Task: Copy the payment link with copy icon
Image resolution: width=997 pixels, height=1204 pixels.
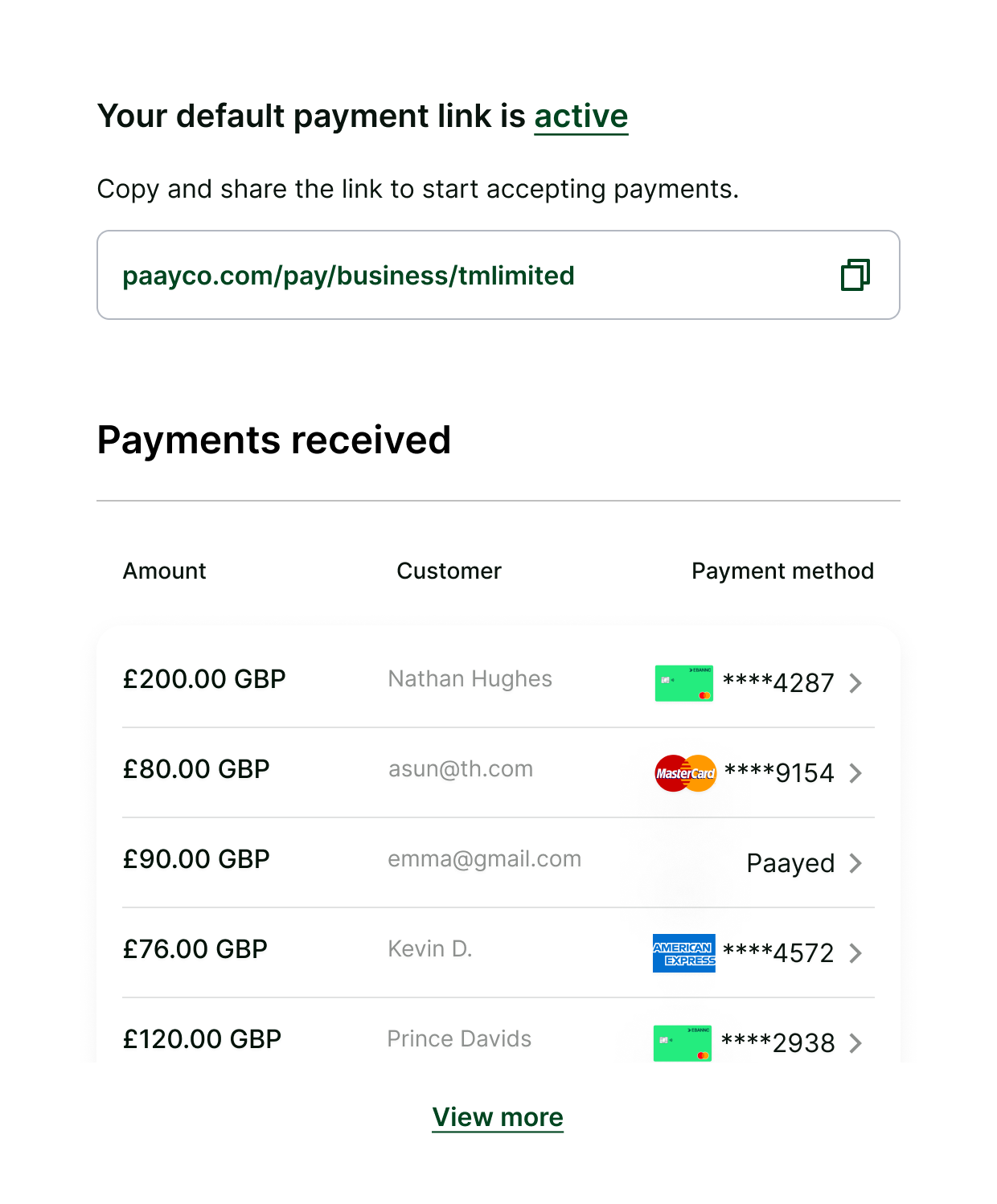Action: coord(855,275)
